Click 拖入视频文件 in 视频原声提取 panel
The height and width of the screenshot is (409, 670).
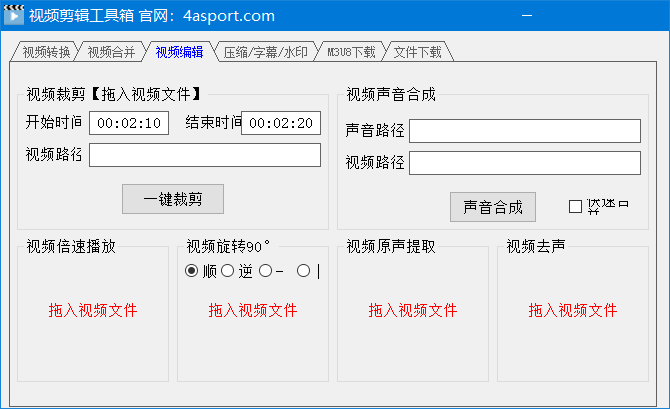pyautogui.click(x=413, y=310)
